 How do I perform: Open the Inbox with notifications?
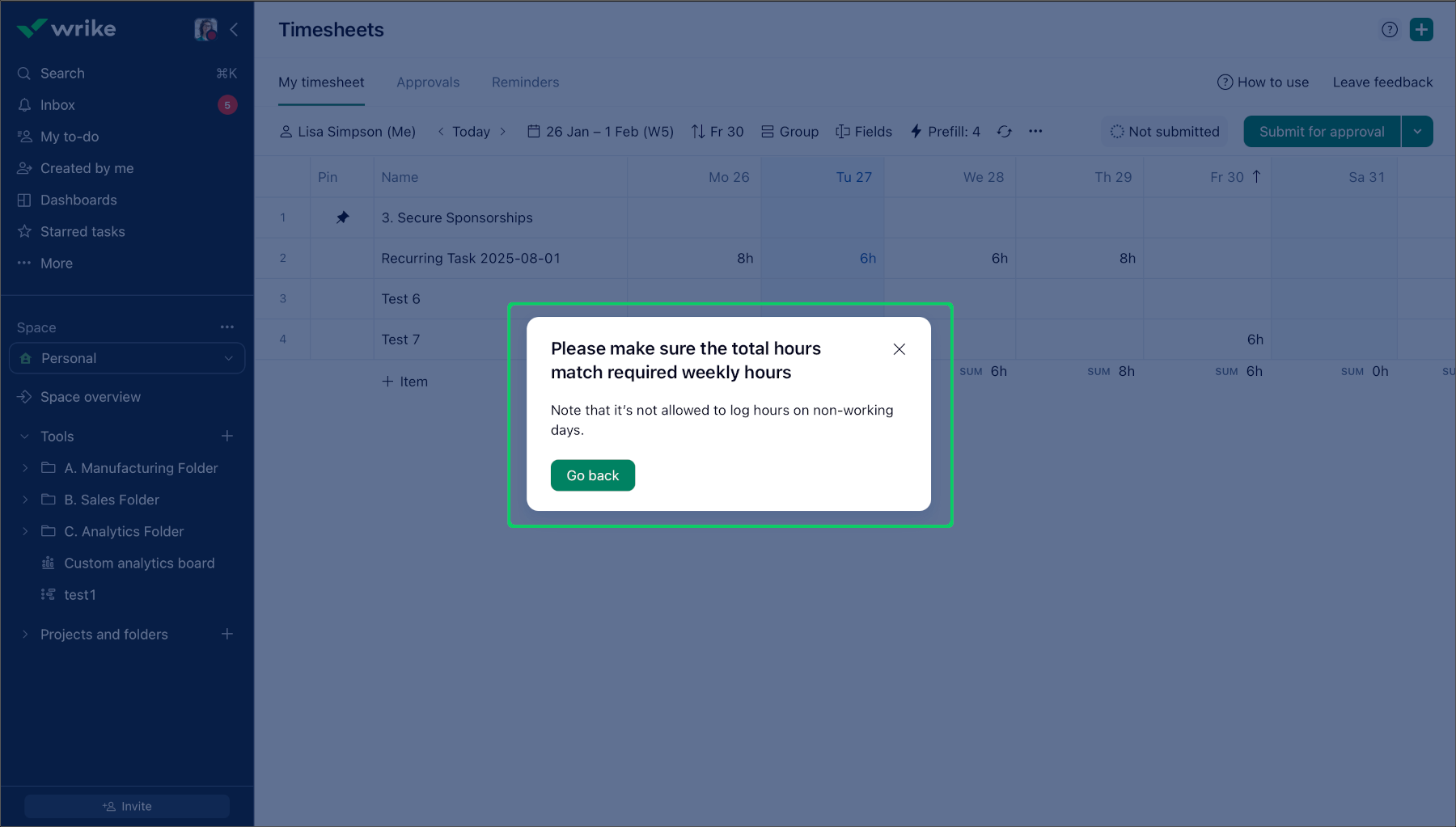57,104
